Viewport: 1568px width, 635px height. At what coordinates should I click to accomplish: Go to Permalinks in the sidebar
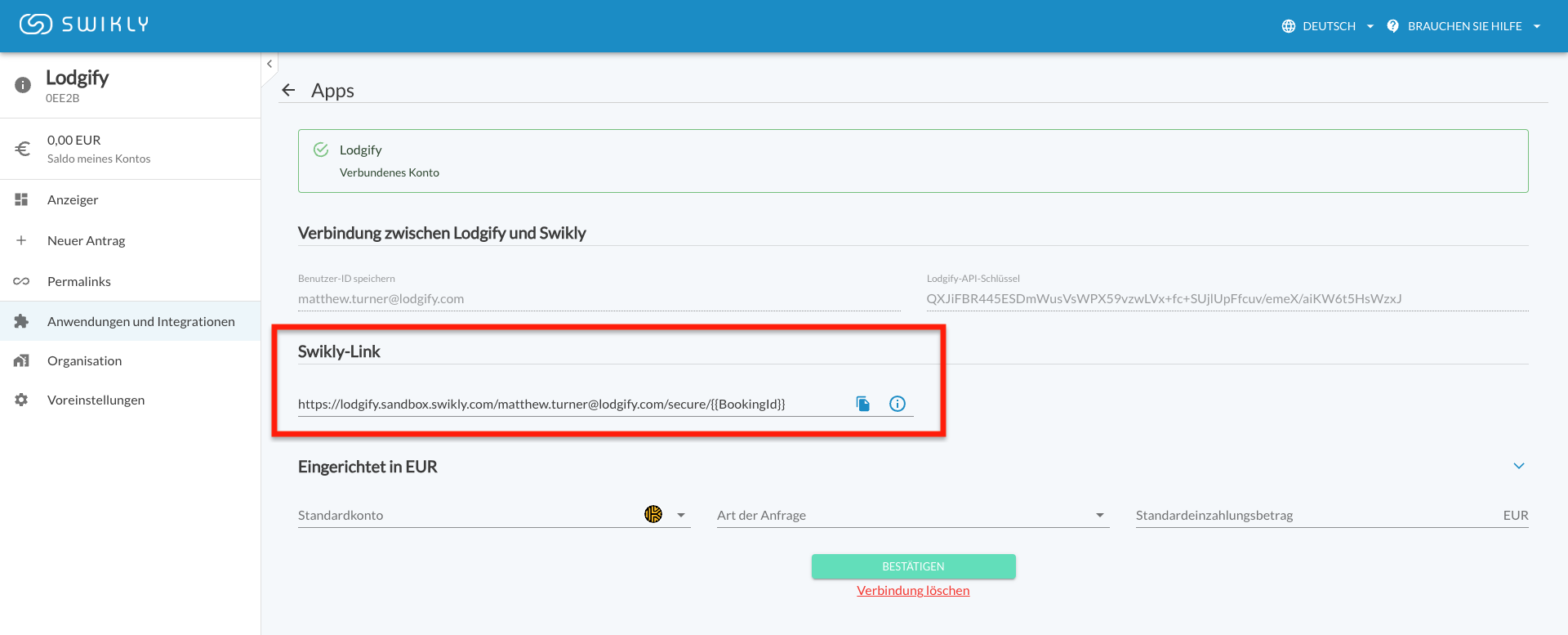click(79, 282)
